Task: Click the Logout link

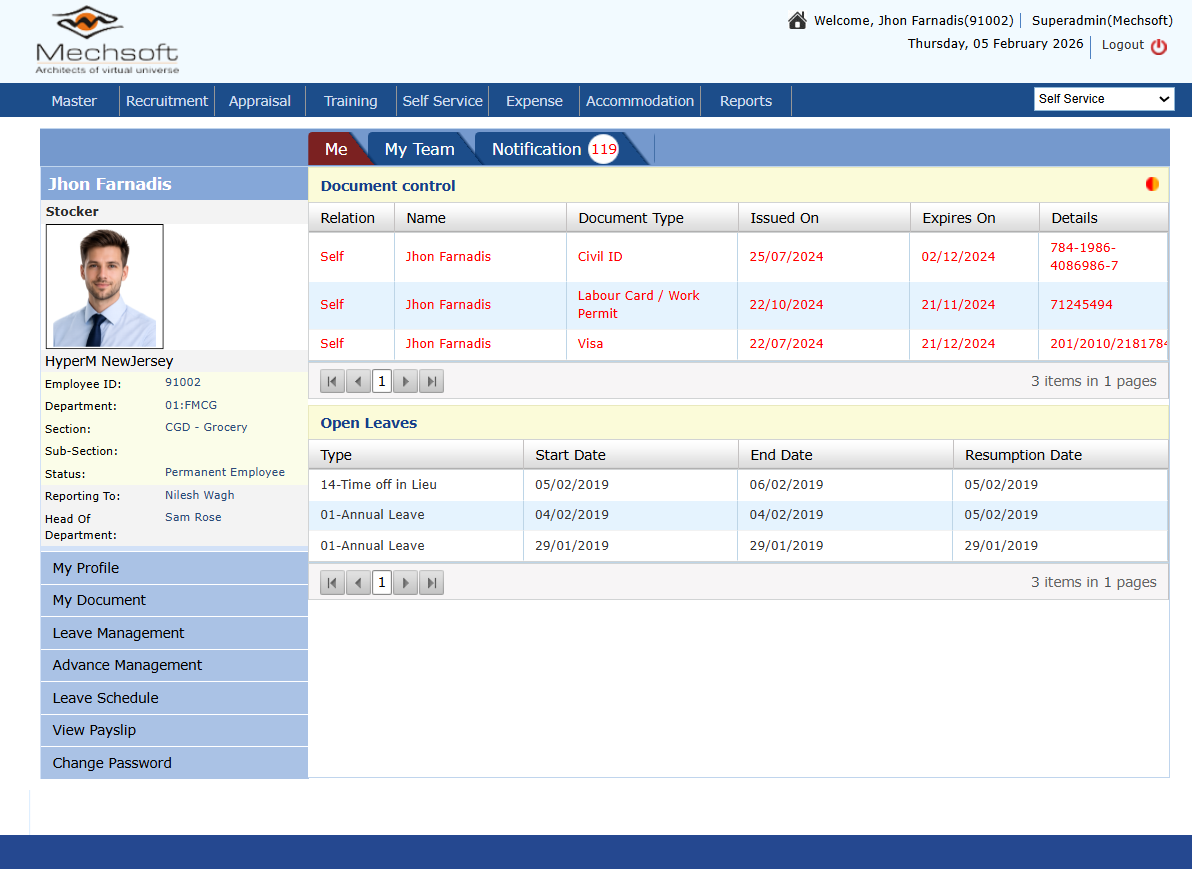Action: [x=1122, y=45]
